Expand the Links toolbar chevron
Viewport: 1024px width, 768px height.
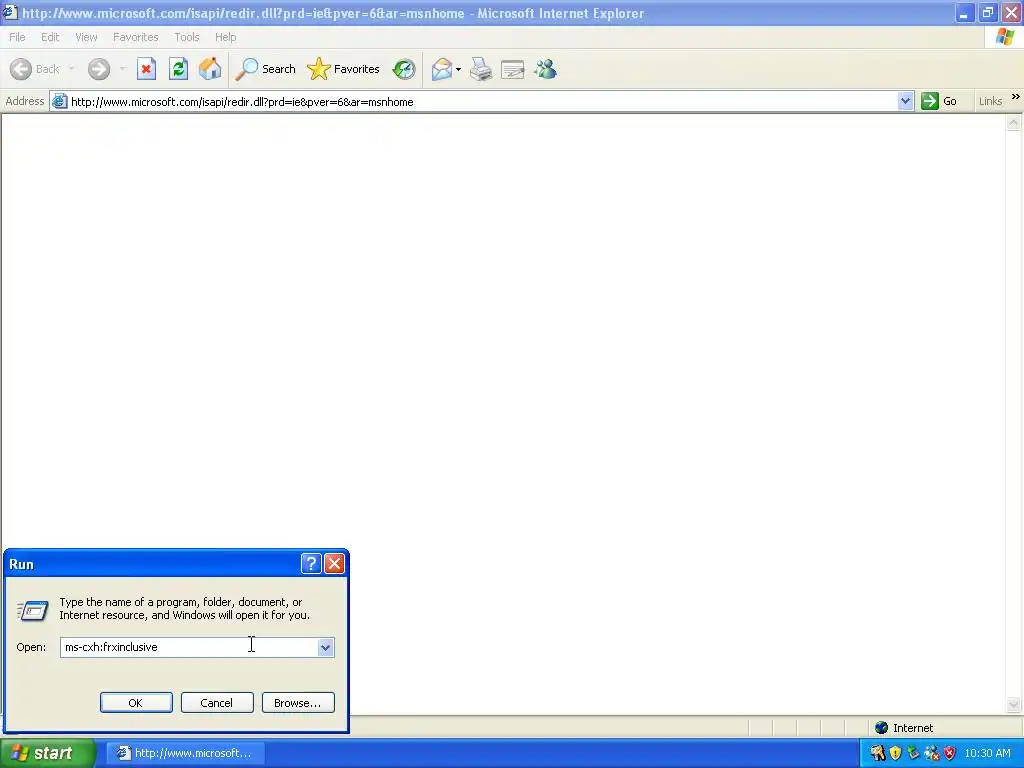[1016, 97]
